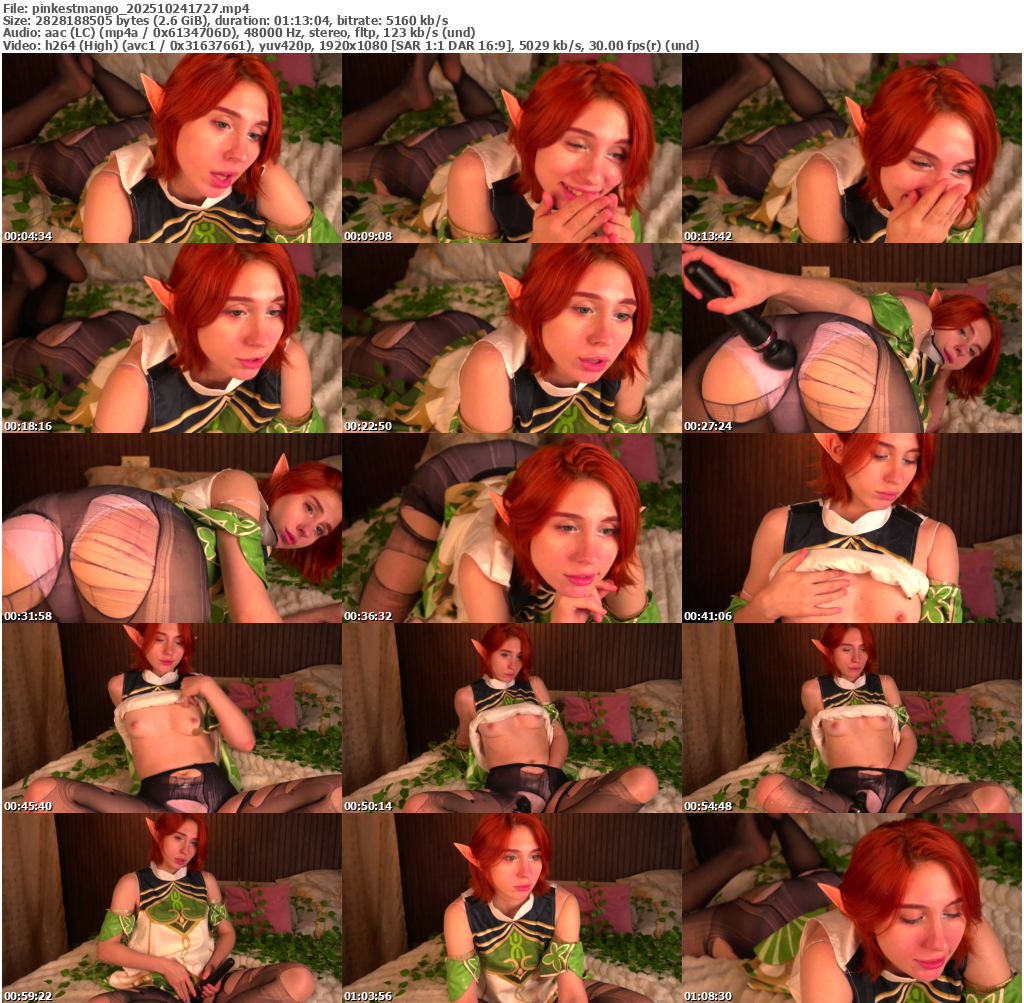1024x1003 pixels.
Task: Click the thumbnail stamped 01:03:56
Action: click(511, 908)
